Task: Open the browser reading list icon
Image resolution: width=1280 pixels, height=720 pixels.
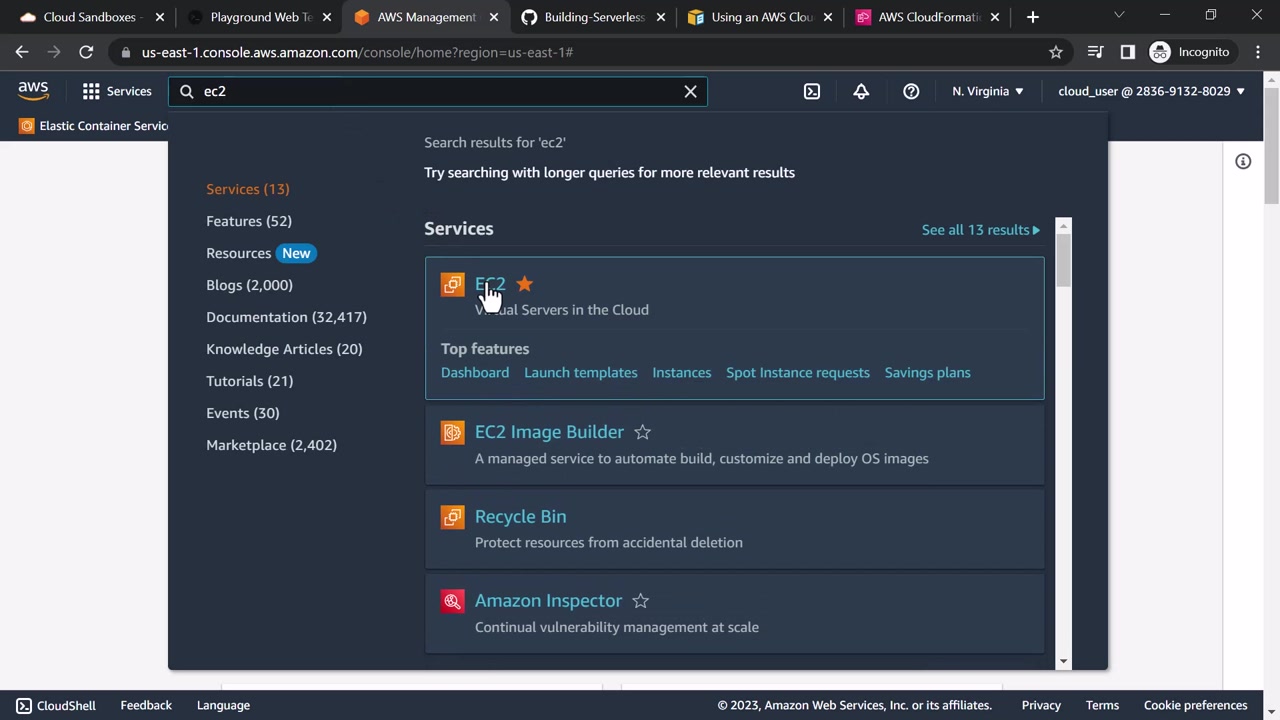Action: (1096, 52)
